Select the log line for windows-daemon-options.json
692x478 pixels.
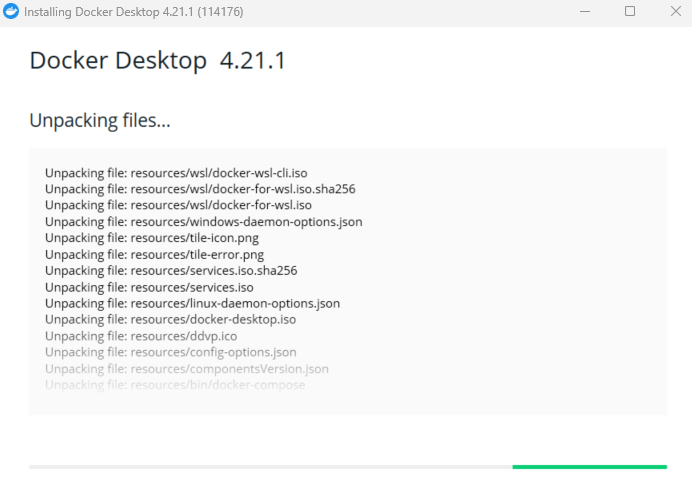(203, 222)
